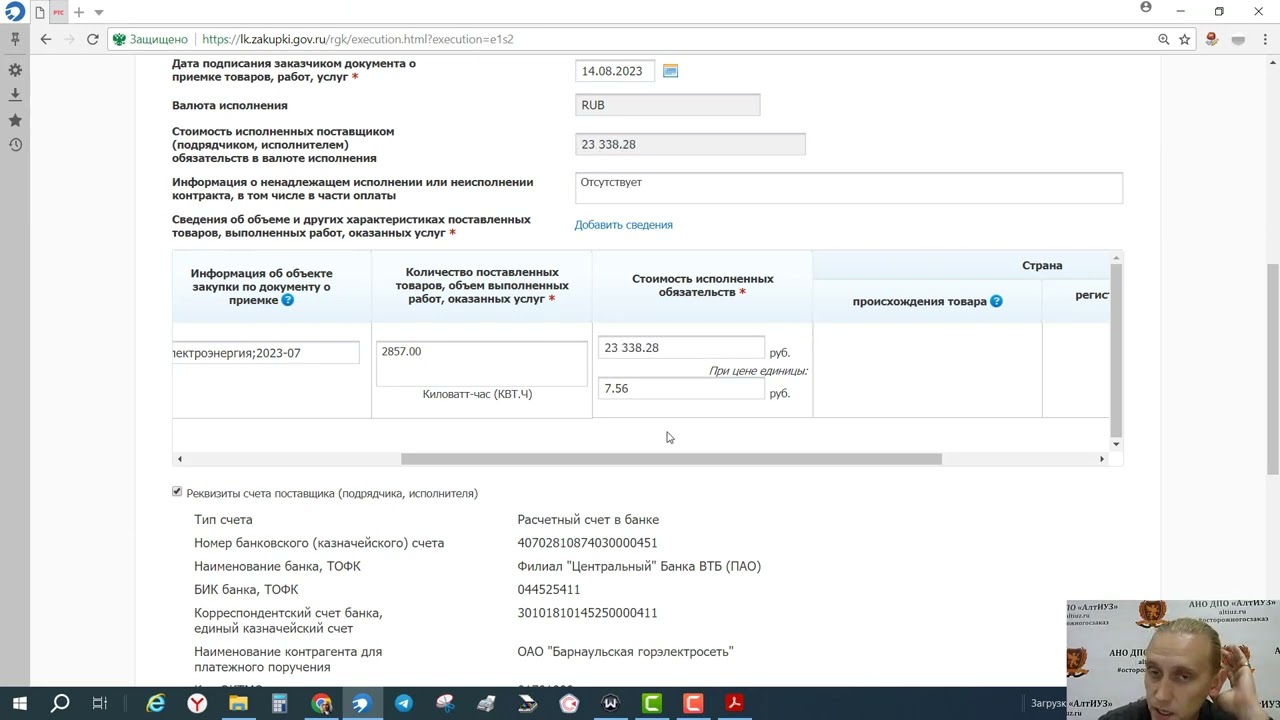Open Windows search from taskbar
Screen dimensions: 1280x720
pos(60,703)
